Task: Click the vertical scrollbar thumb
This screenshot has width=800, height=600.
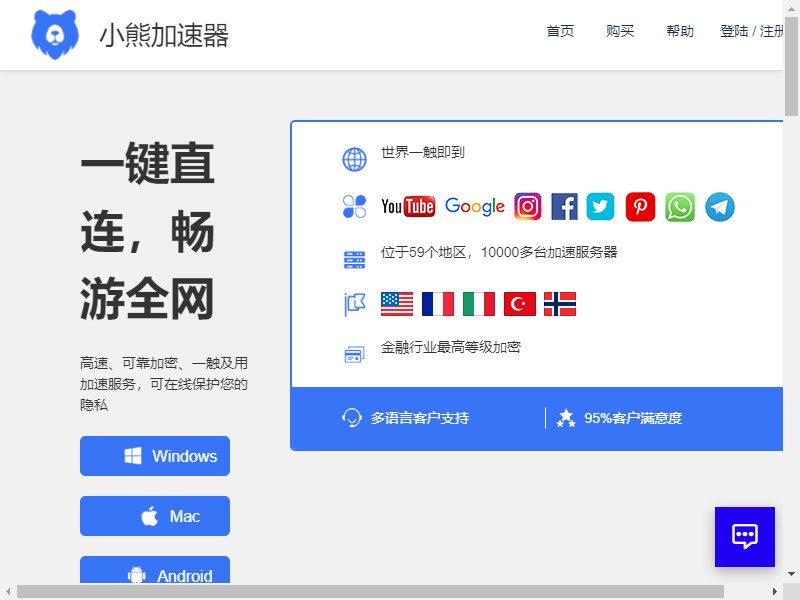Action: (791, 66)
